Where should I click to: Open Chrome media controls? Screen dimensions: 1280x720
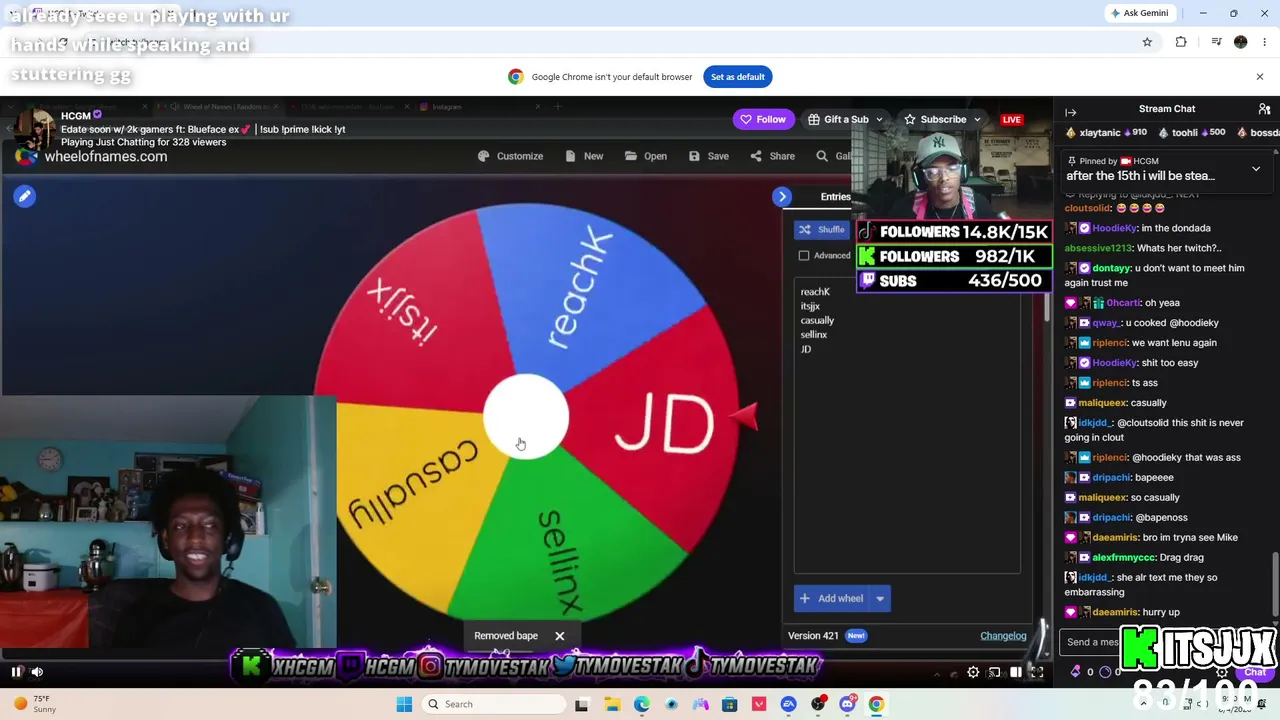click(1216, 42)
